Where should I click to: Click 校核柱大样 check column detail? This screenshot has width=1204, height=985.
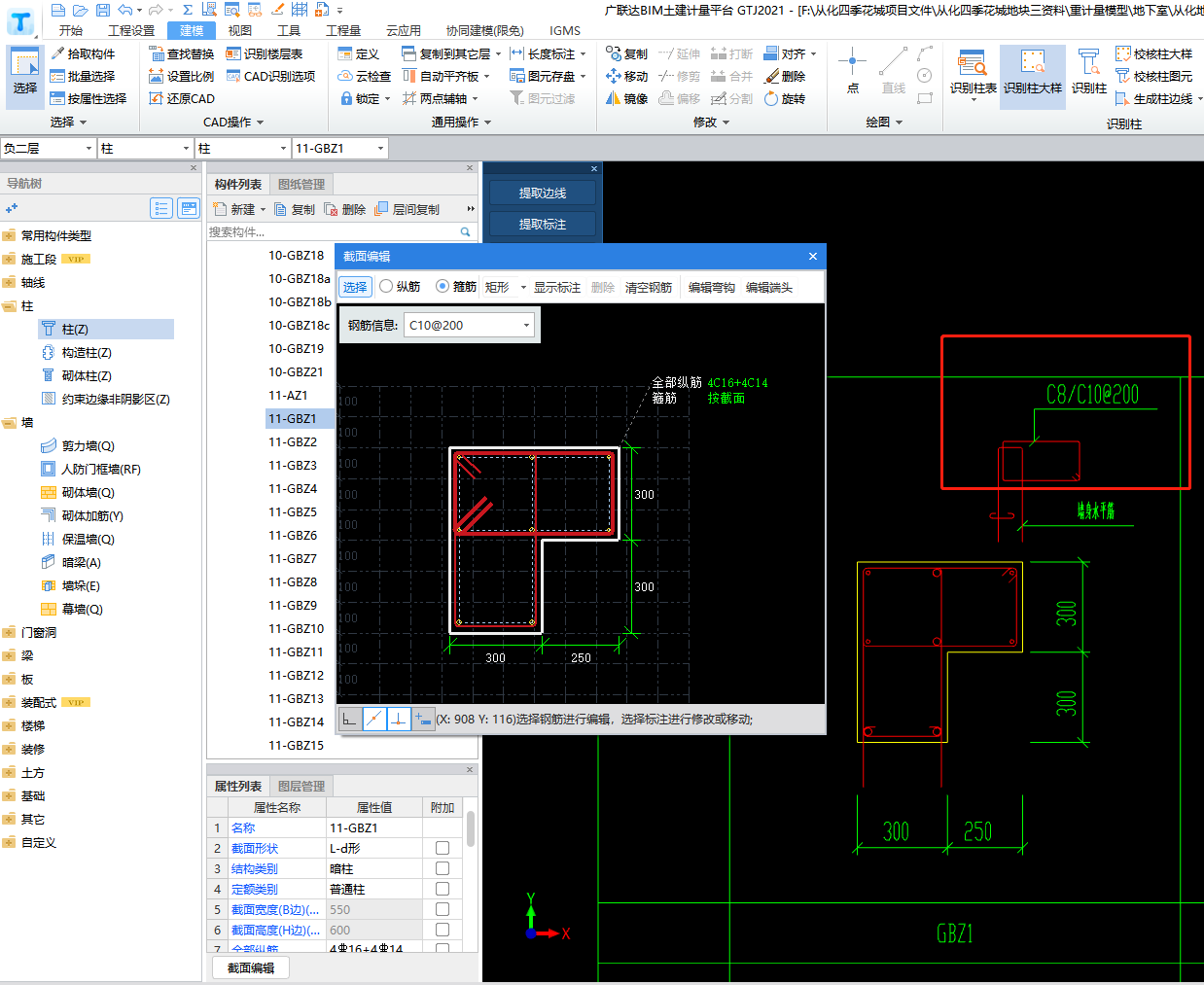(1154, 53)
